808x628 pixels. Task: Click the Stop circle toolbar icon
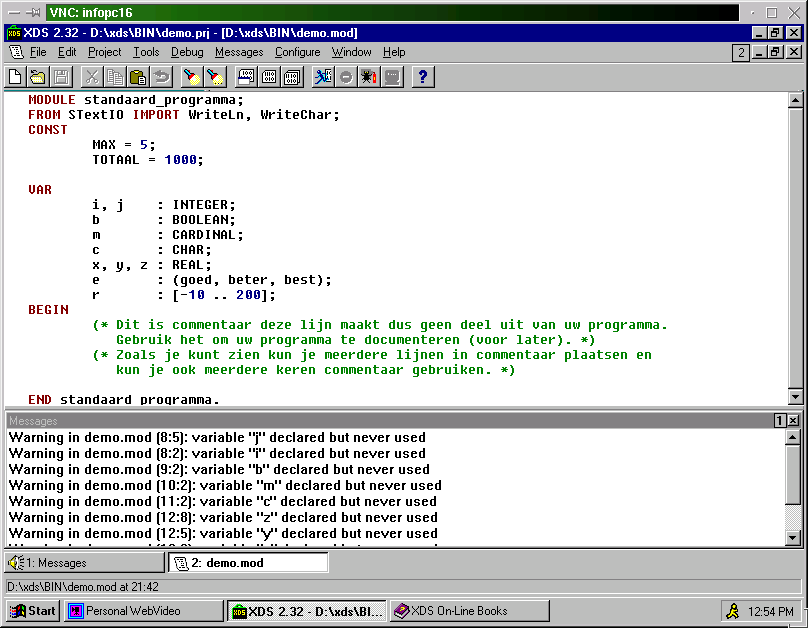pyautogui.click(x=346, y=77)
